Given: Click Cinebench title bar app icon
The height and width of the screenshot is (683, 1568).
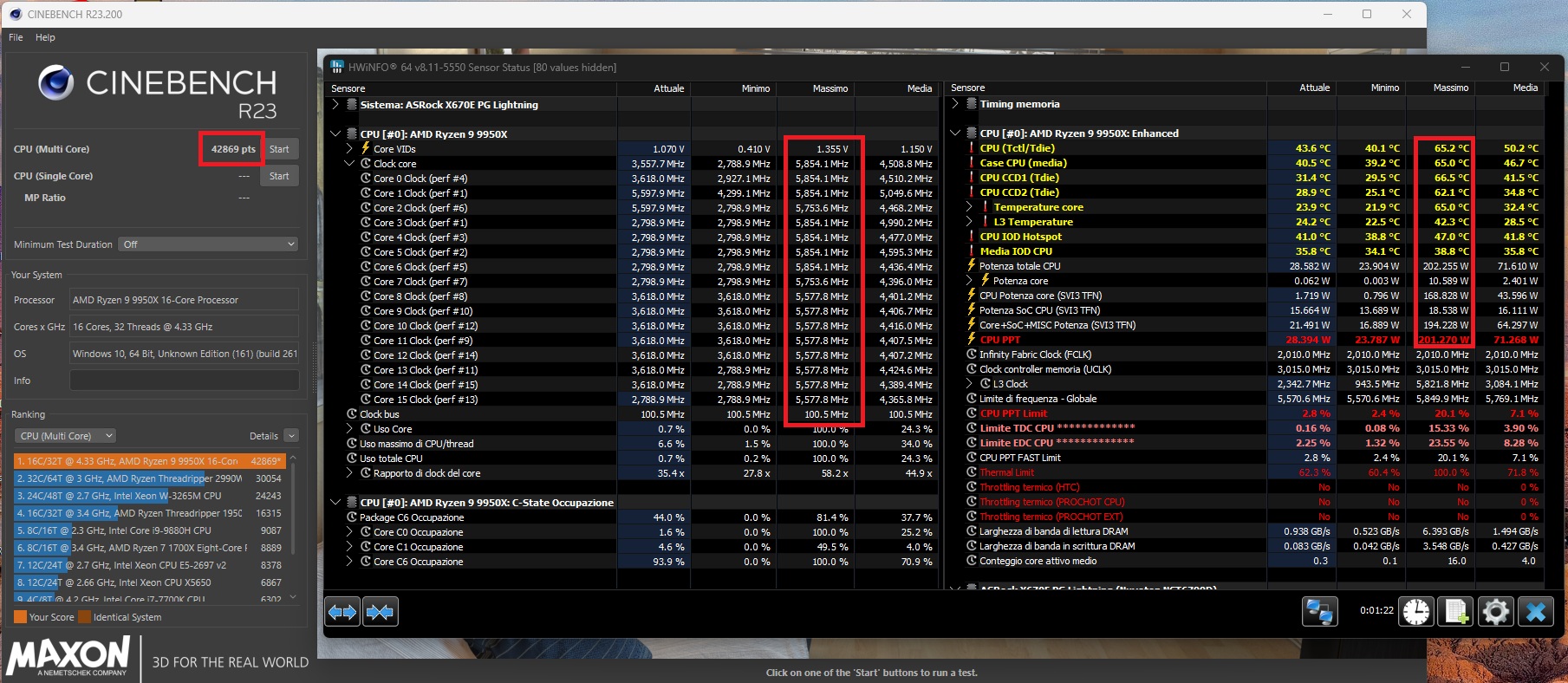Looking at the screenshot, I should 15,14.
